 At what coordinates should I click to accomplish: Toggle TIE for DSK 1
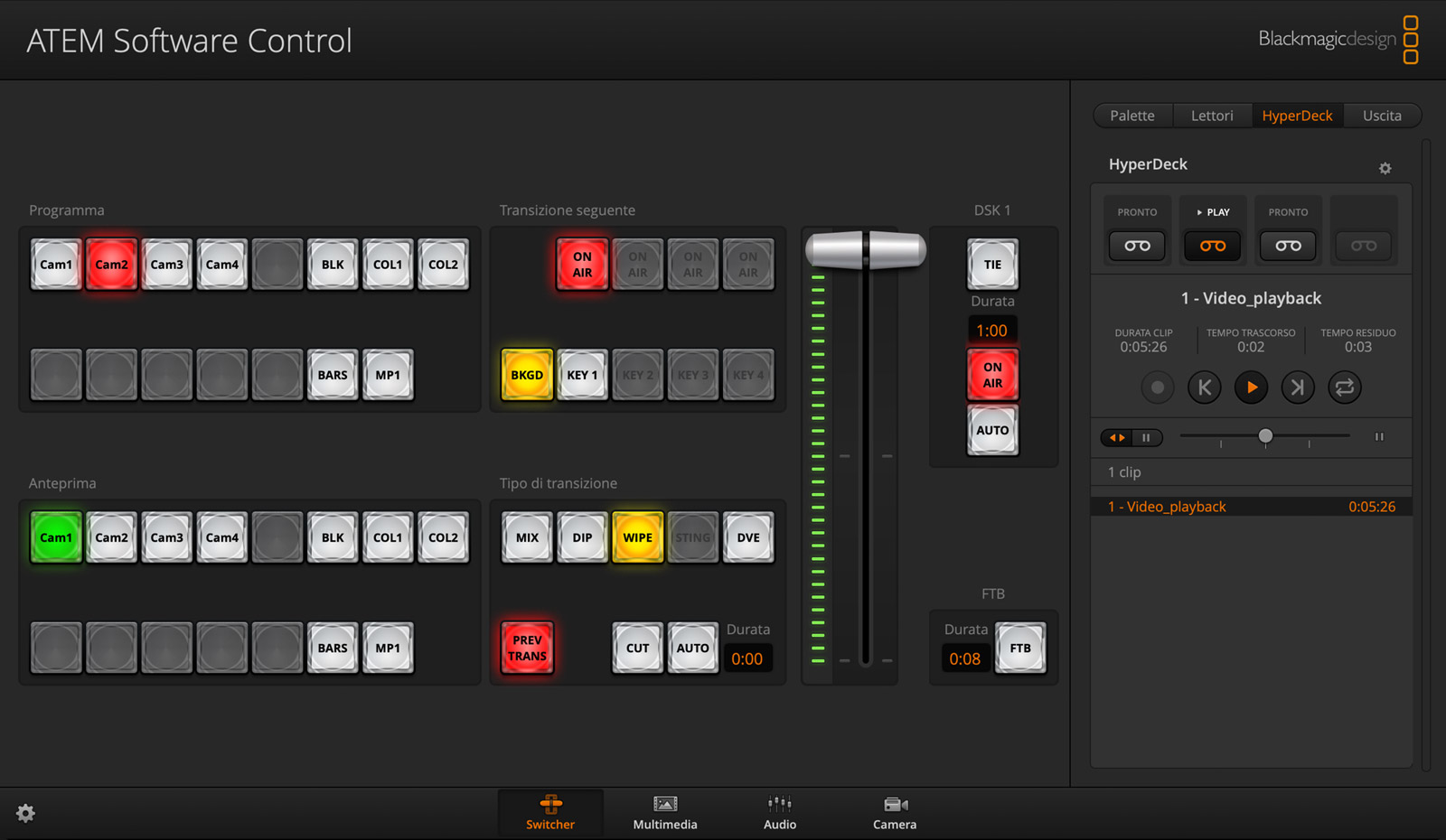[x=991, y=265]
